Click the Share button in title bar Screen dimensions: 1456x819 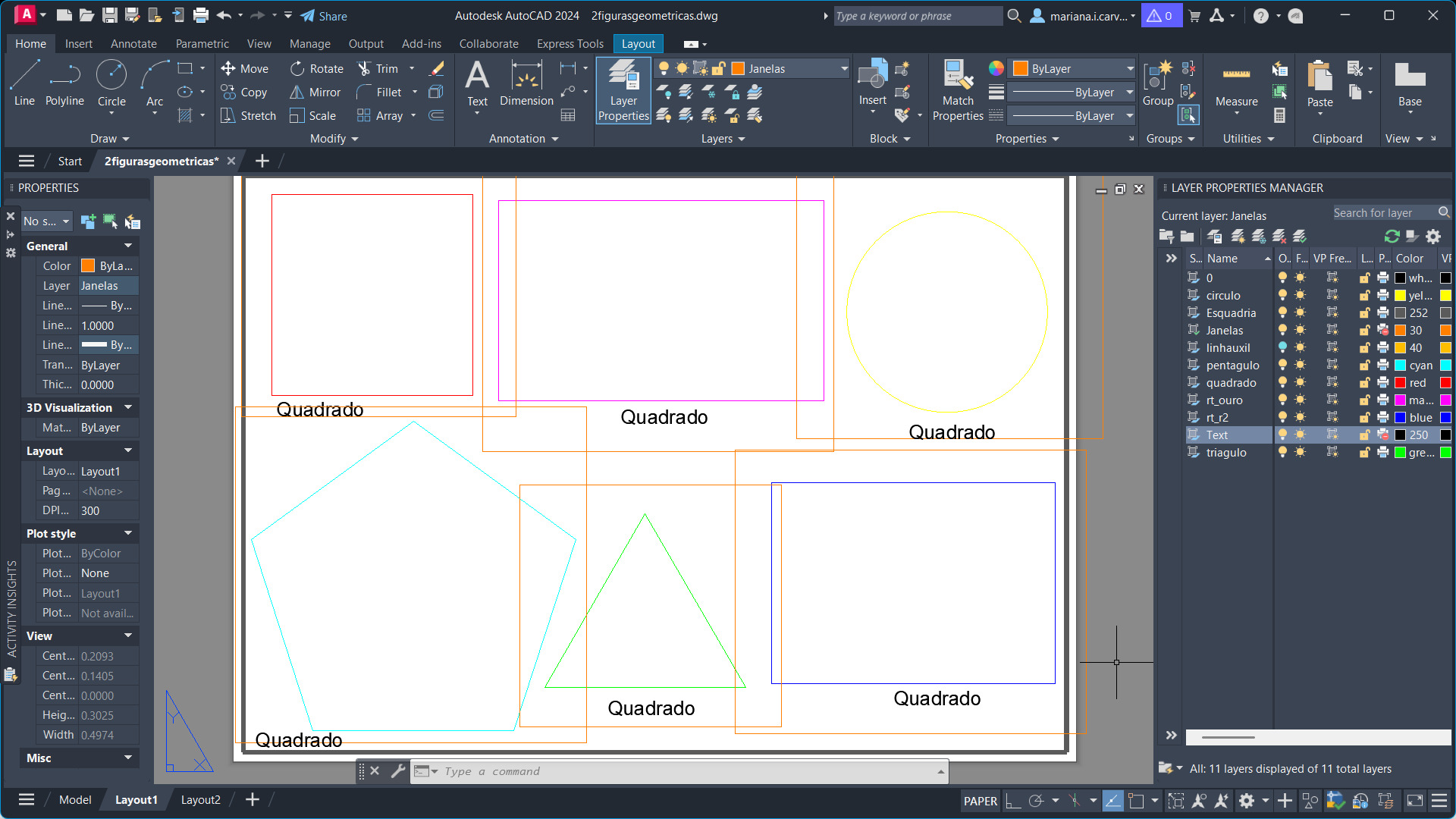(x=324, y=16)
